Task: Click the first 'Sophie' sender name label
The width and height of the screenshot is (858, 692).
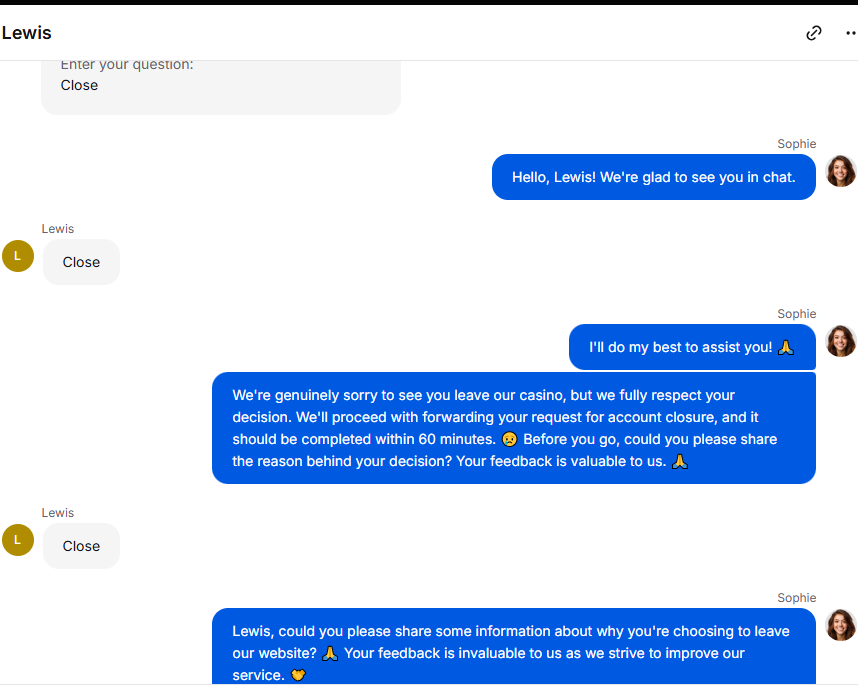Action: coord(796,144)
